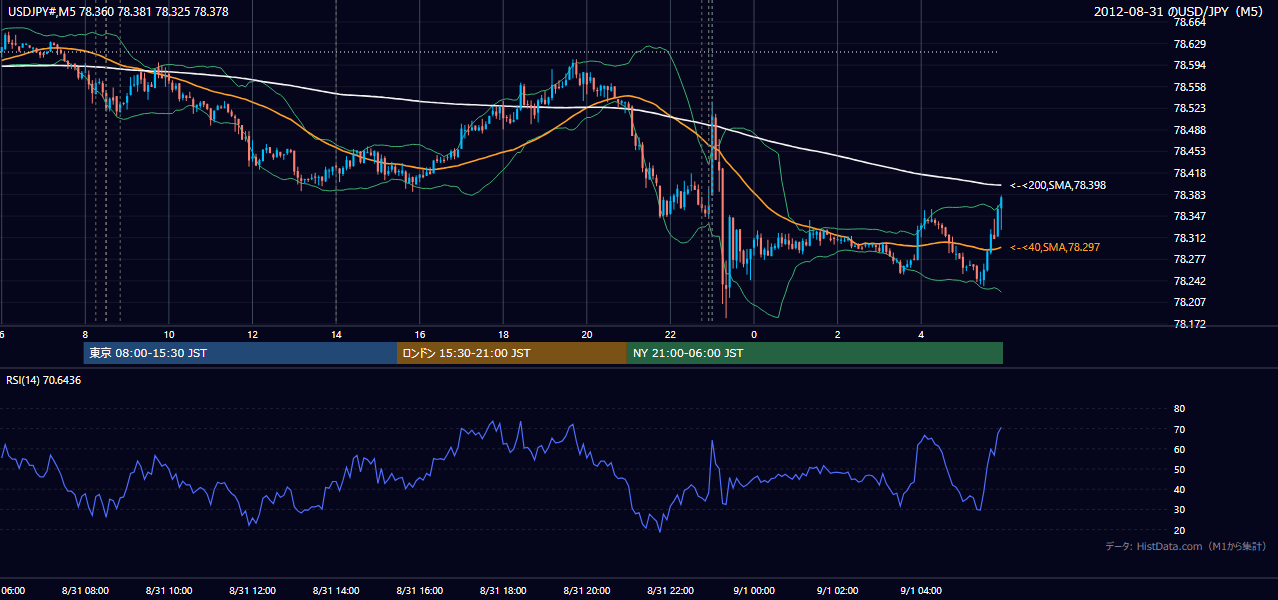
Task: Click price axis value 78.558
Action: (x=1188, y=87)
